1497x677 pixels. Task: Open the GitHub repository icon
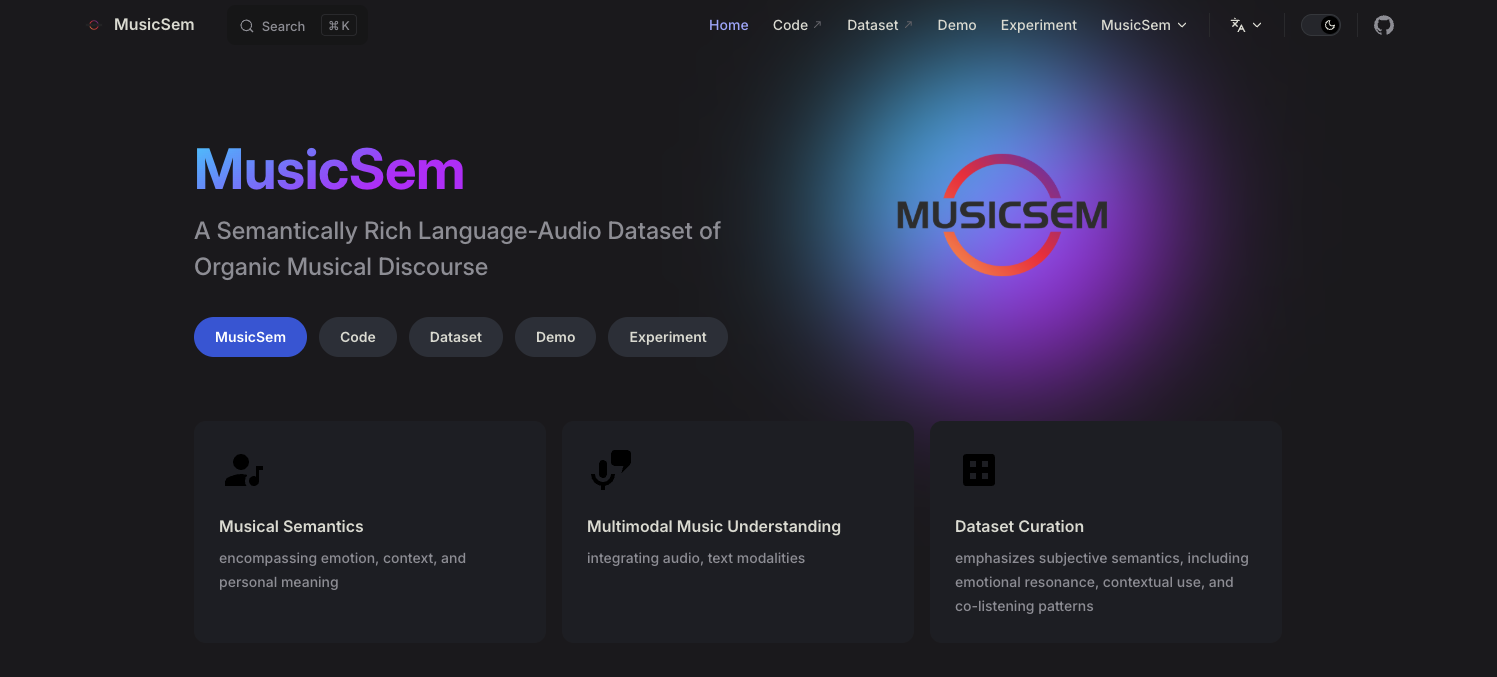1383,25
